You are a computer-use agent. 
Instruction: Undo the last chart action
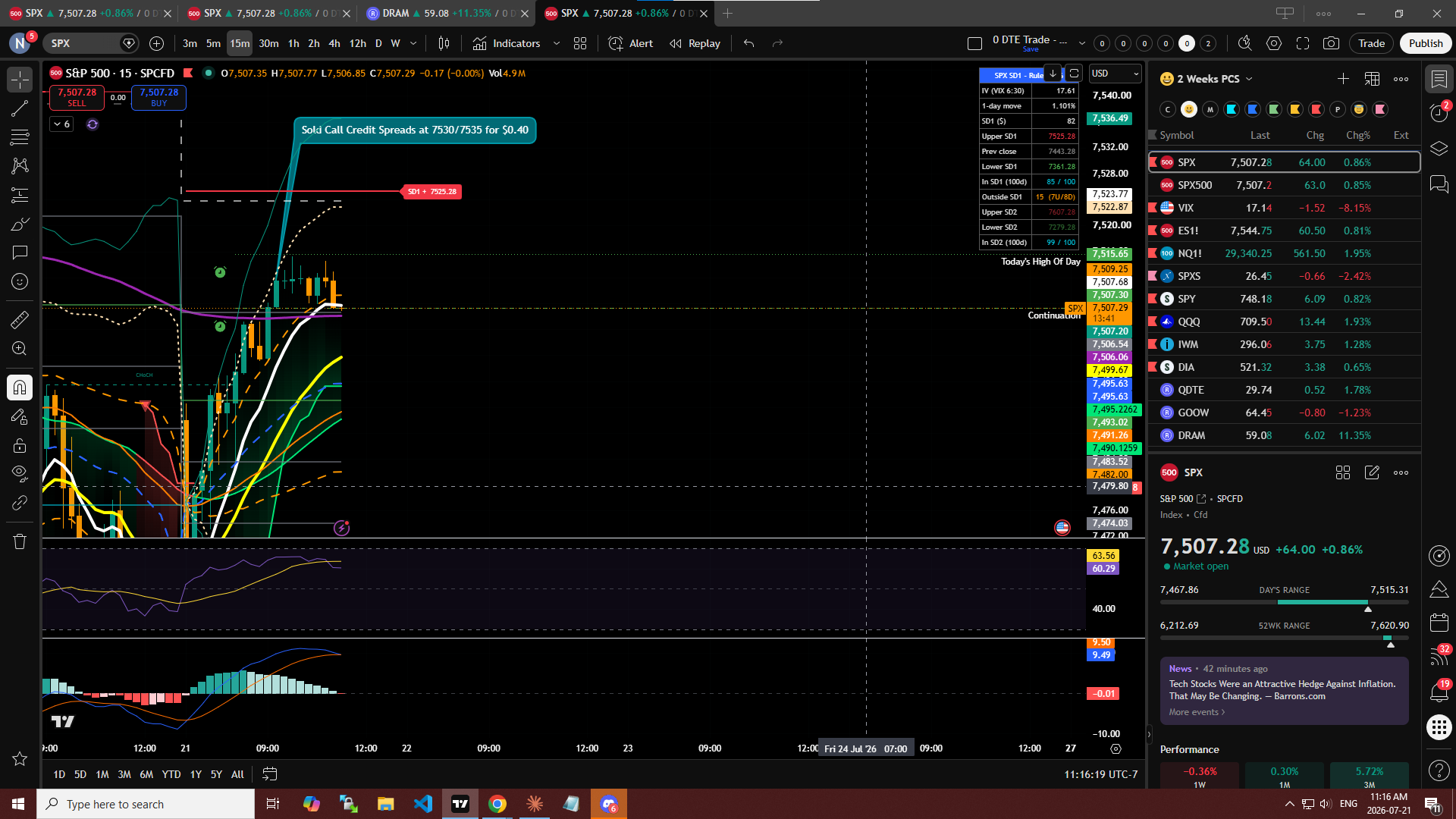click(x=749, y=43)
